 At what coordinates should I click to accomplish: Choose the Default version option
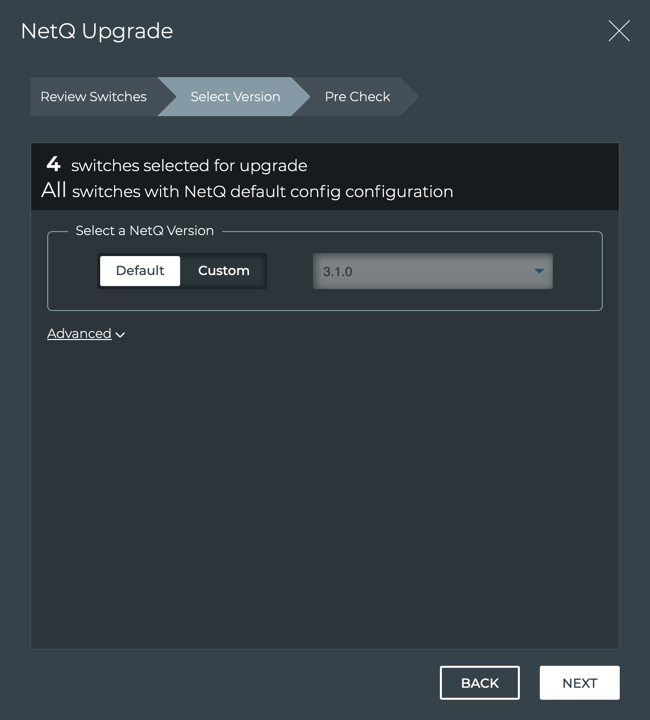point(140,271)
